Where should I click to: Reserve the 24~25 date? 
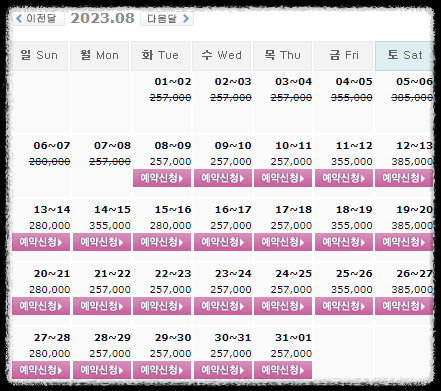(x=283, y=306)
